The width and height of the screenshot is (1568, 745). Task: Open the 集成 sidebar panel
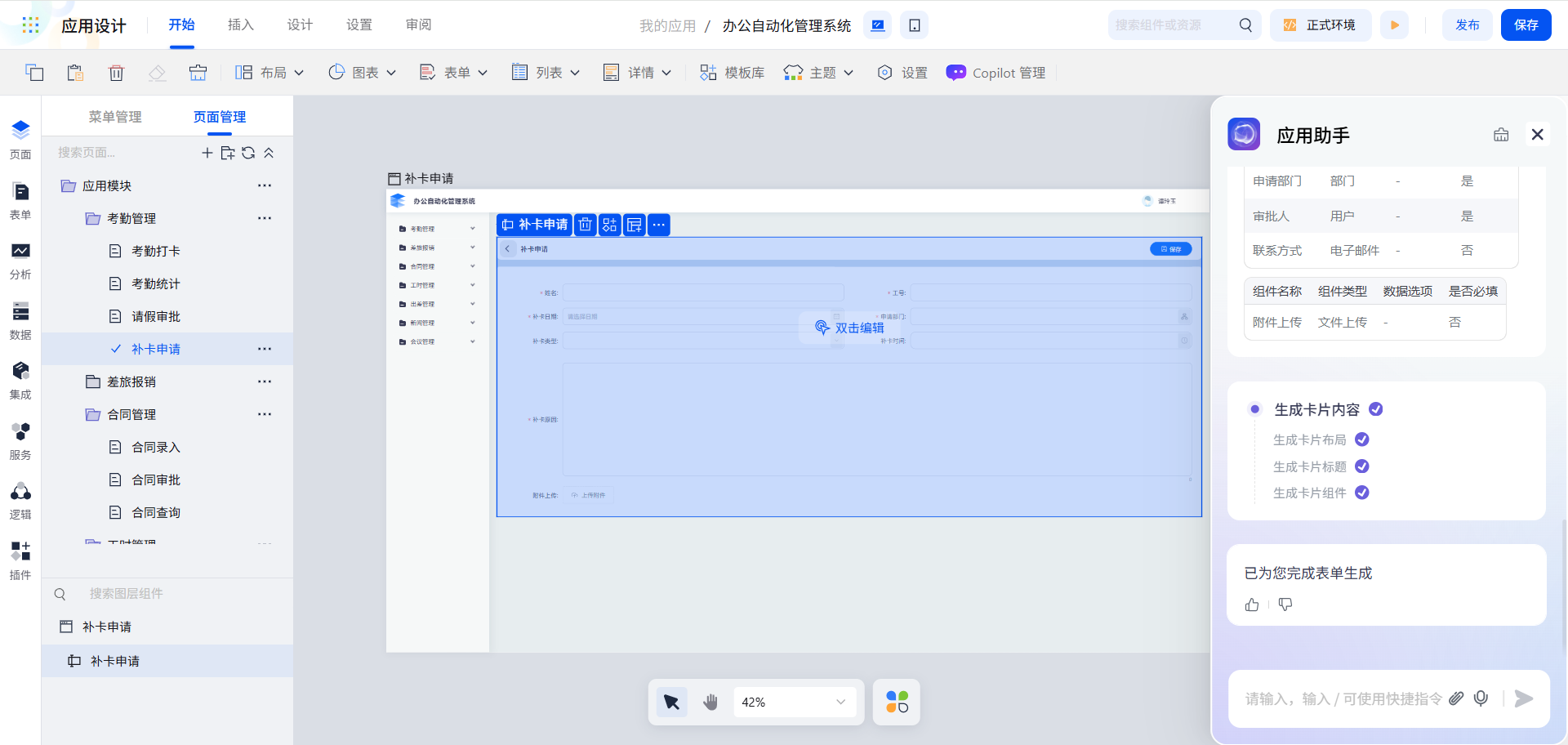[x=20, y=380]
